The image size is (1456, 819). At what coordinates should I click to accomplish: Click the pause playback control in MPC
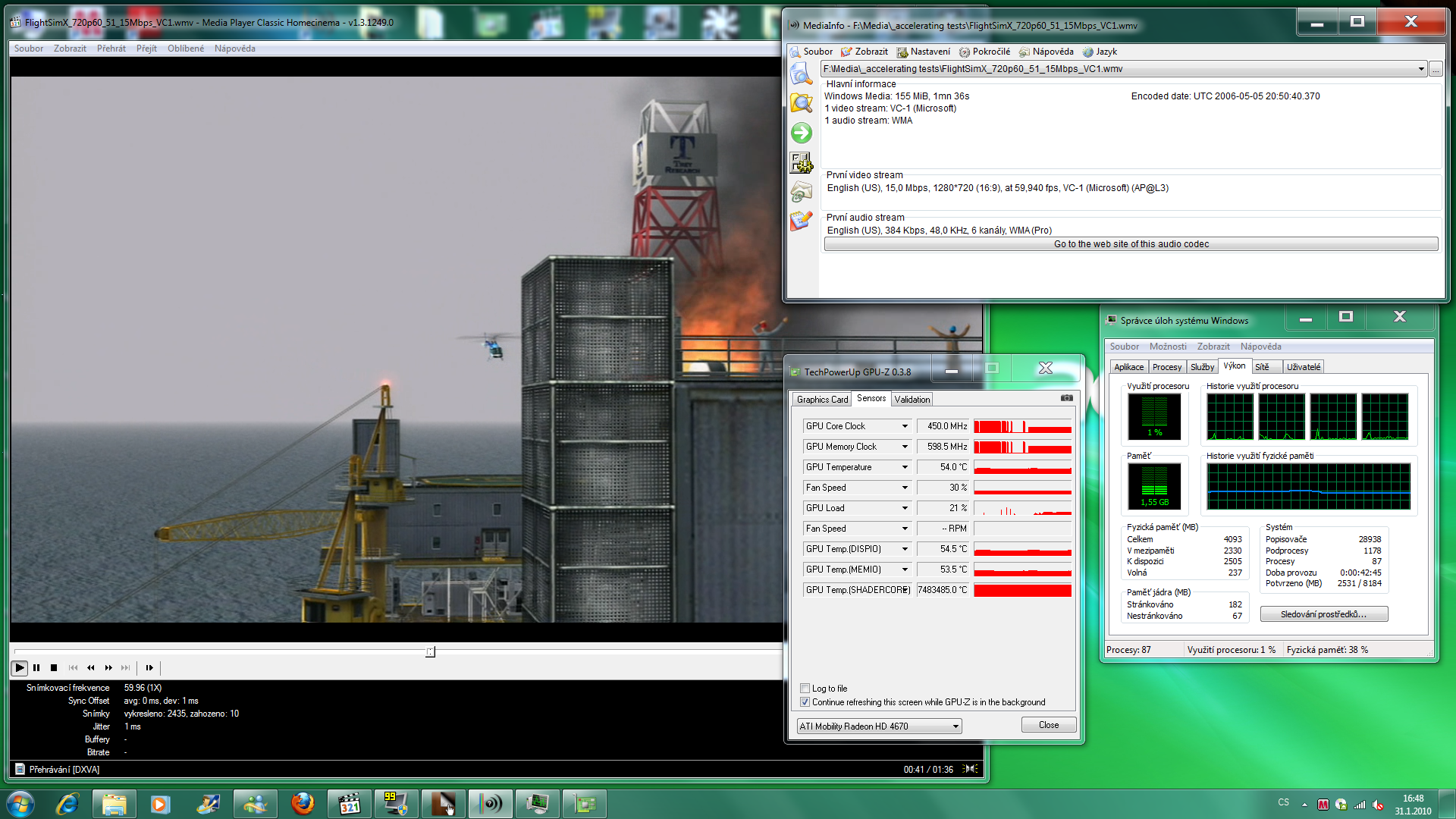[37, 667]
